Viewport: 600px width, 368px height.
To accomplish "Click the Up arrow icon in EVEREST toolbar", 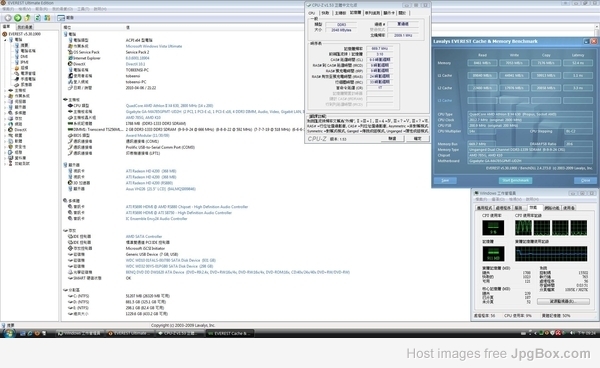I will 28,18.
